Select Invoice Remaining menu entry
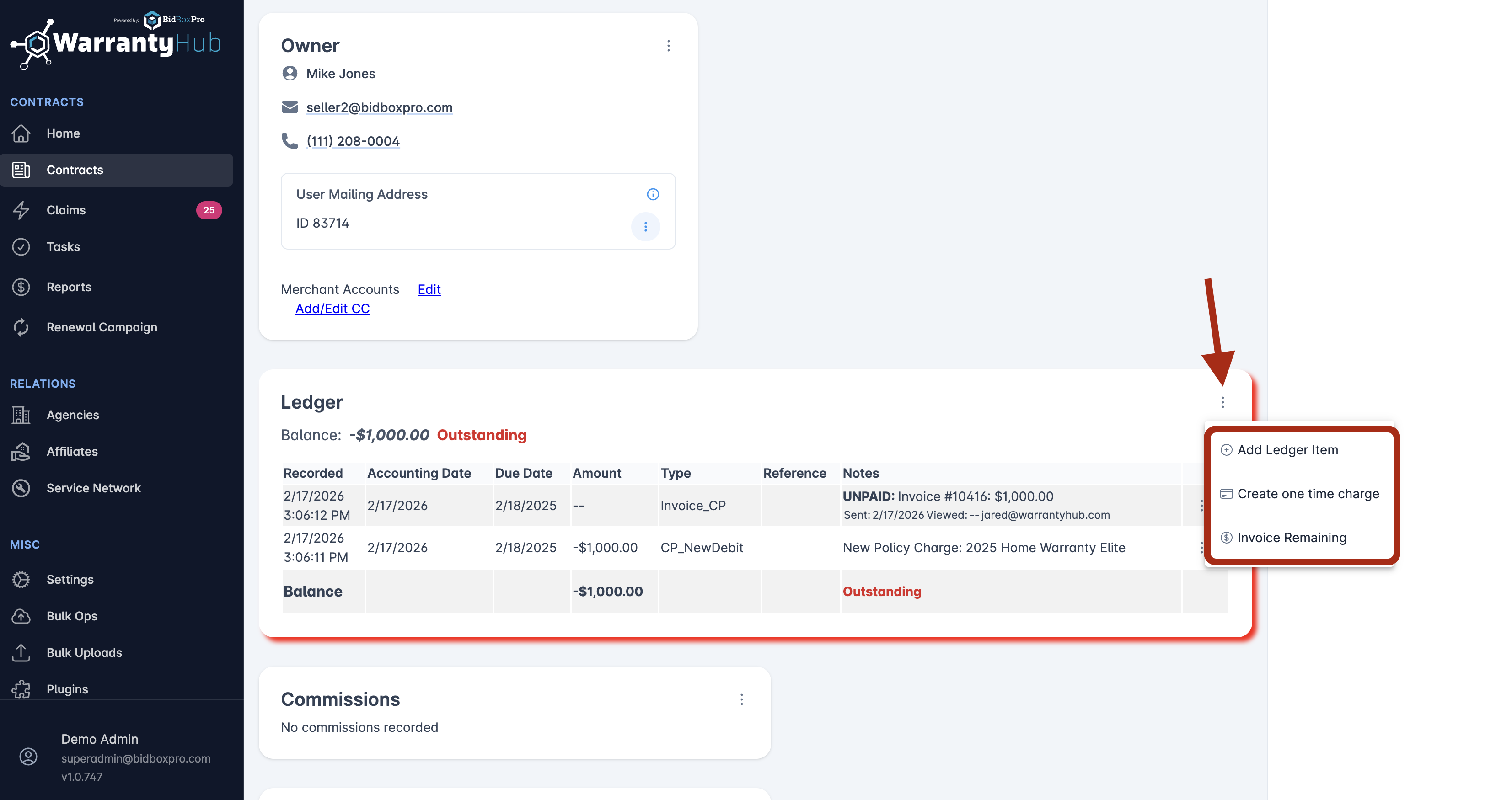The width and height of the screenshot is (1512, 800). point(1291,538)
